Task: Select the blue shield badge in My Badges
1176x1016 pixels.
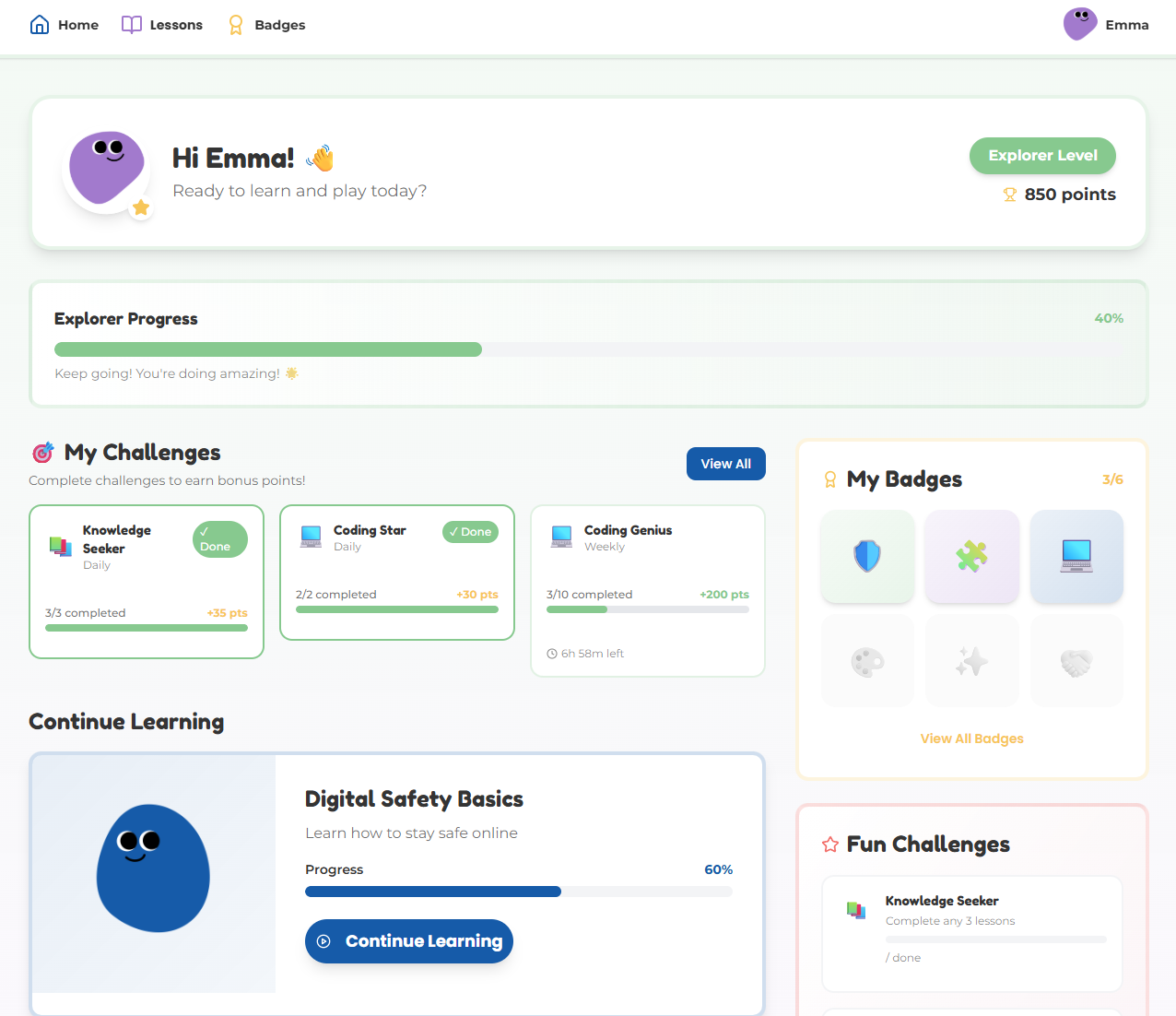Action: point(866,556)
